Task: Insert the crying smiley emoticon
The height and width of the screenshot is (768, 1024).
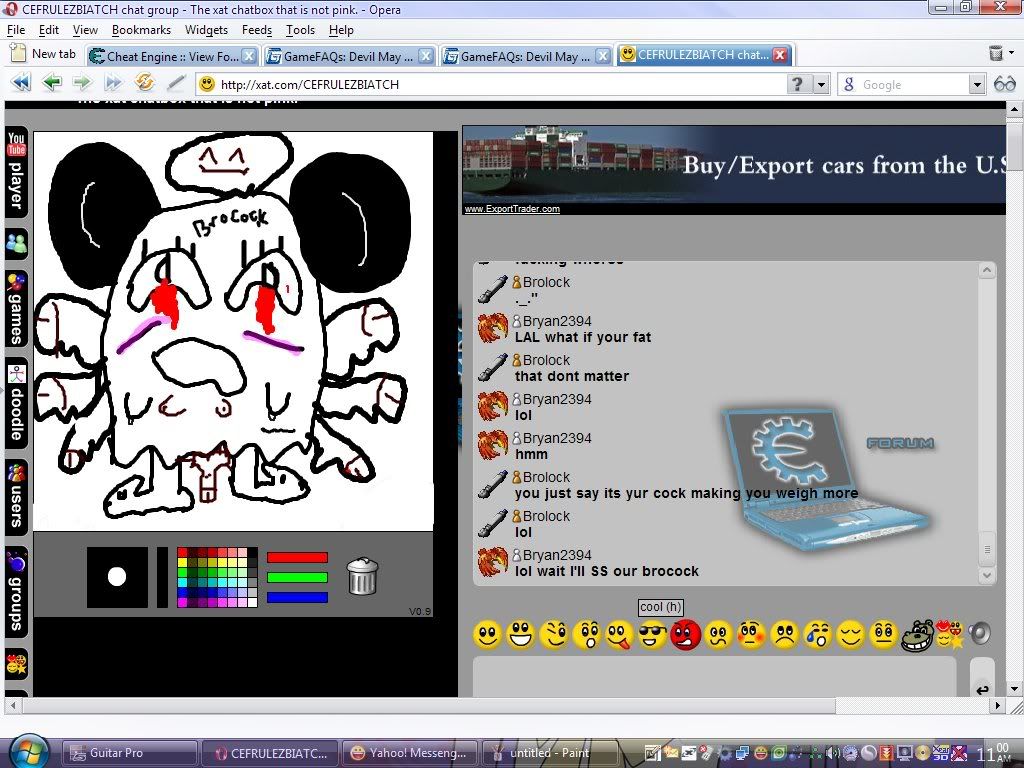Action: (x=817, y=634)
